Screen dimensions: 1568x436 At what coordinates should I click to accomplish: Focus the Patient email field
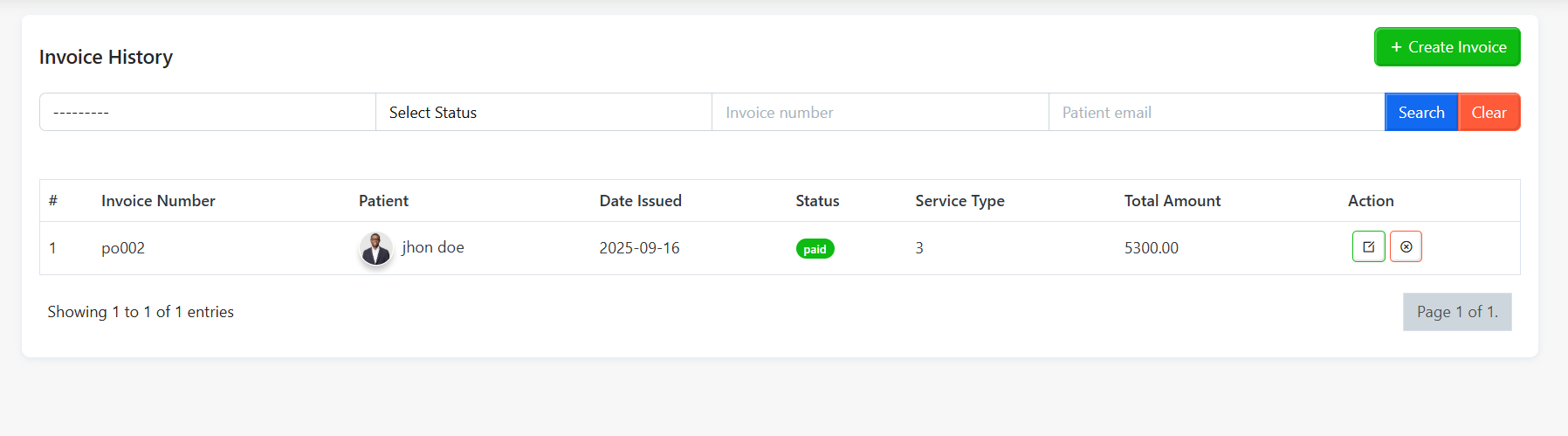(1215, 113)
